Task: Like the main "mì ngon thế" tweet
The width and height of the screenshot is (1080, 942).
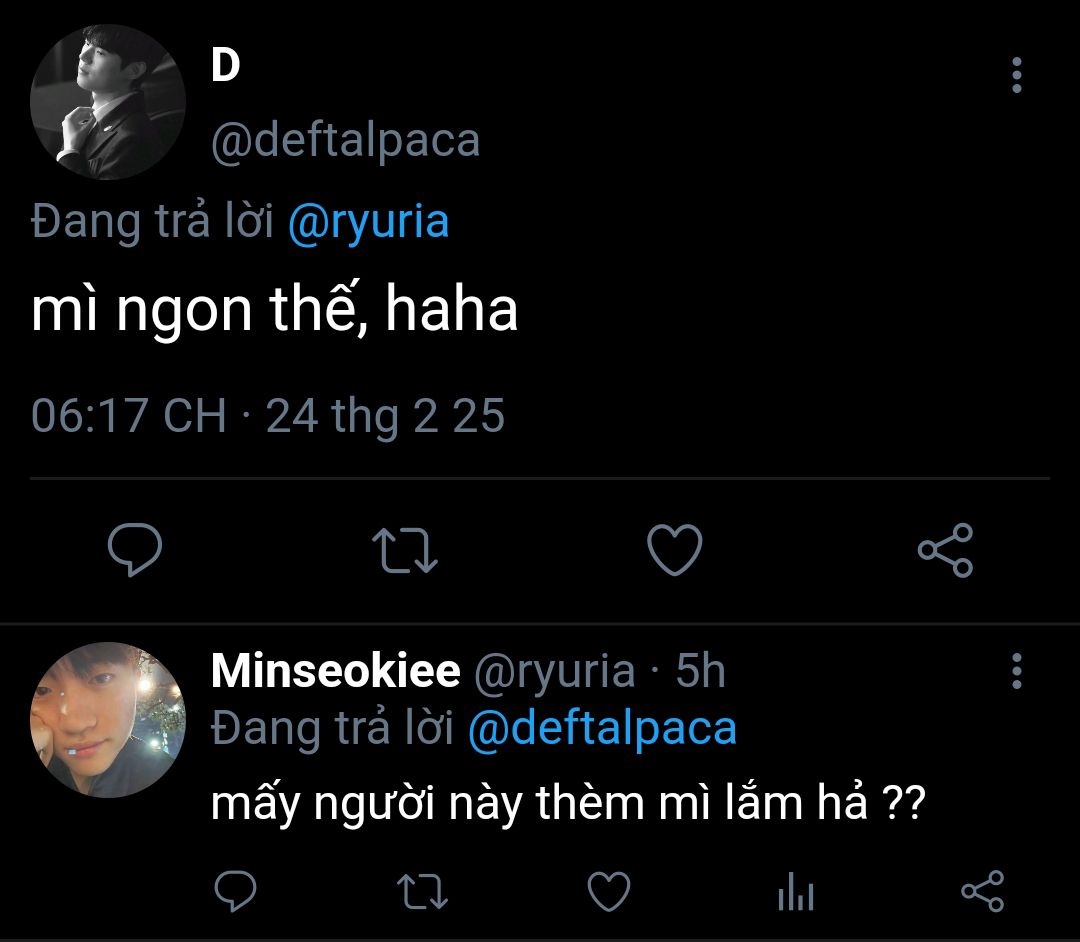Action: [x=674, y=550]
